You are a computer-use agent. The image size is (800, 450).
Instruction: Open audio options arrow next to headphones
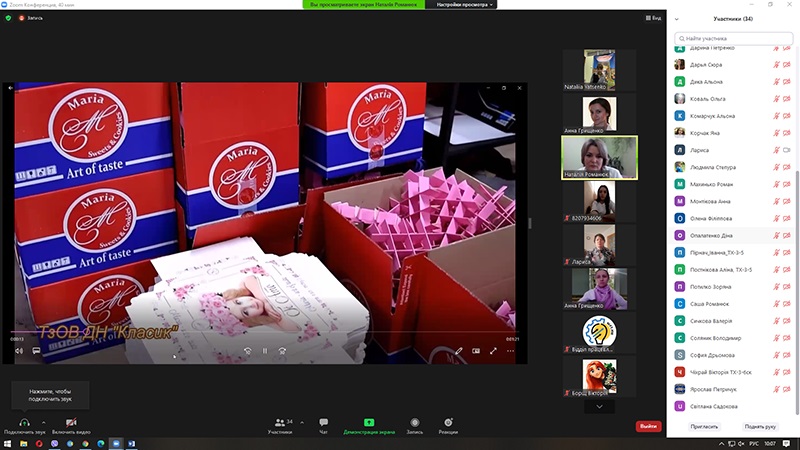(x=43, y=422)
